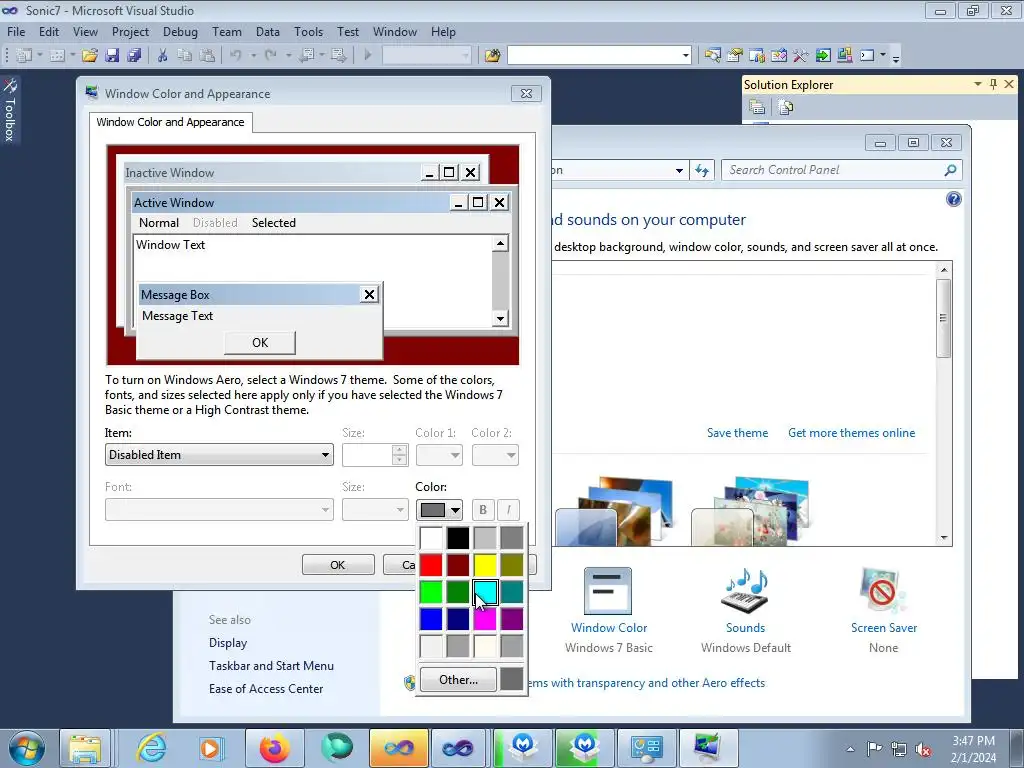Open the File menu
The image size is (1024, 768).
point(16,32)
